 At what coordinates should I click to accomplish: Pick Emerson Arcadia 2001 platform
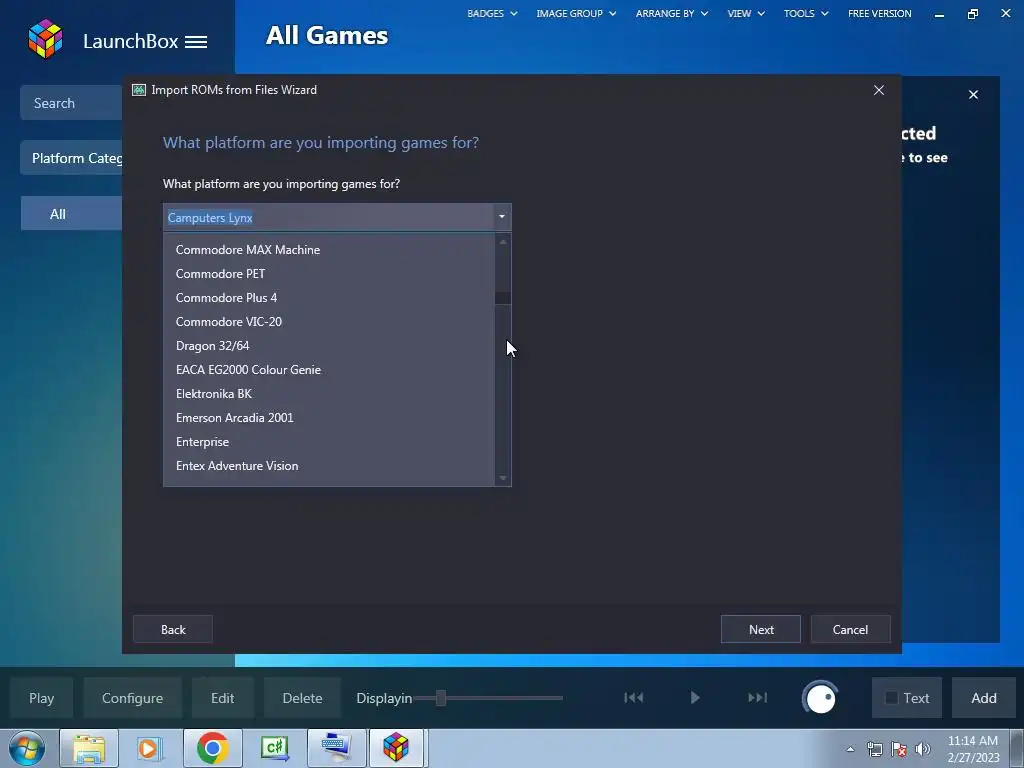(329, 418)
